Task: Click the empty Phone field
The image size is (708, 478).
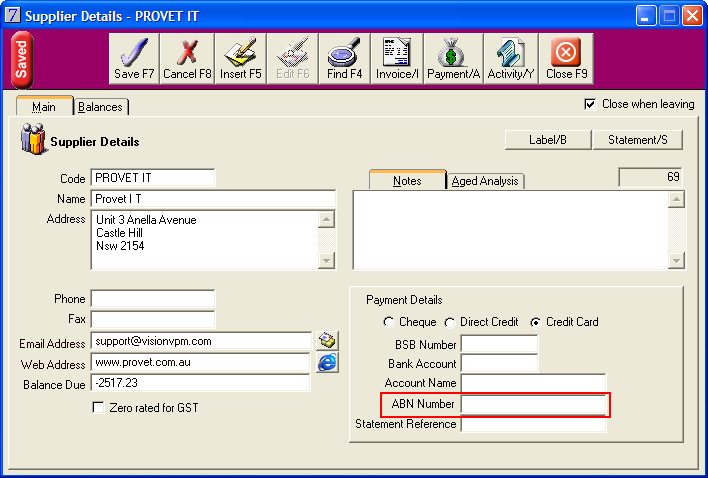Action: [153, 298]
